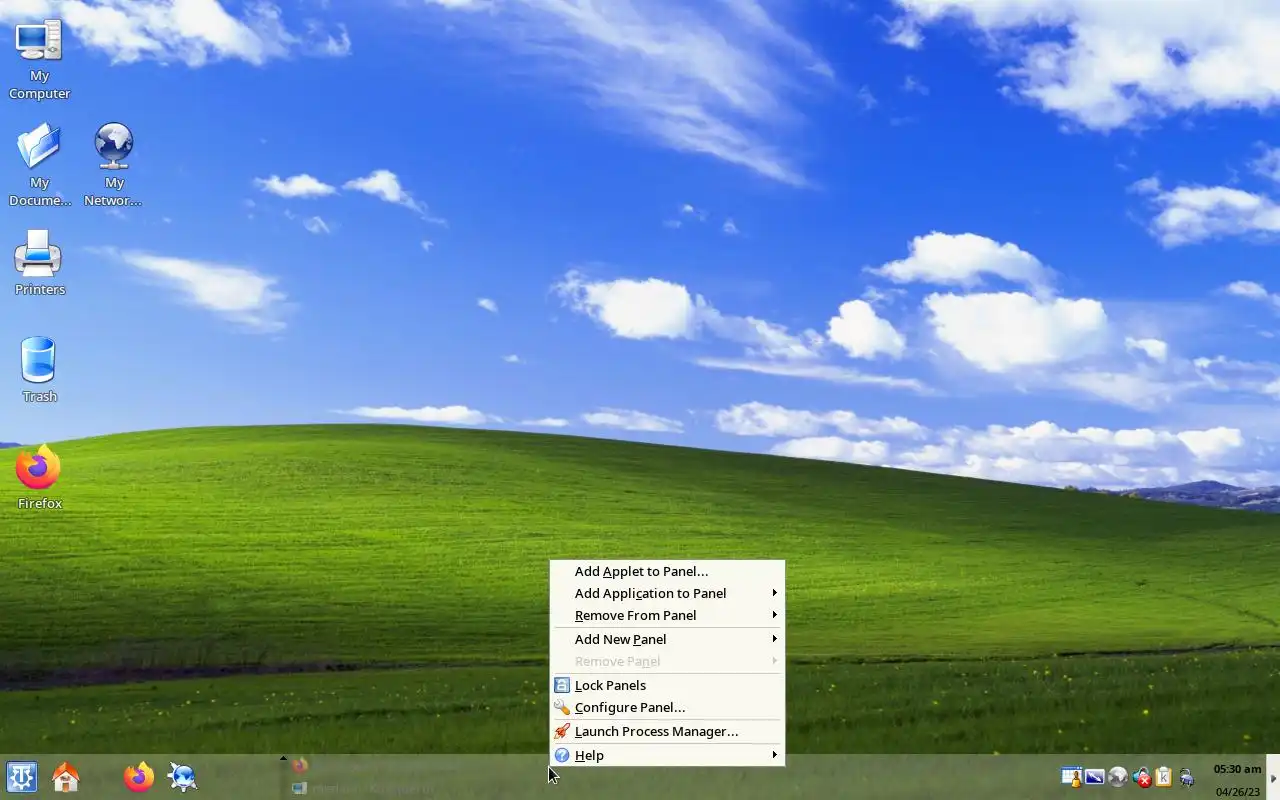1280x800 pixels.
Task: Open the muted volume mixer tray icon
Action: coord(1141,777)
